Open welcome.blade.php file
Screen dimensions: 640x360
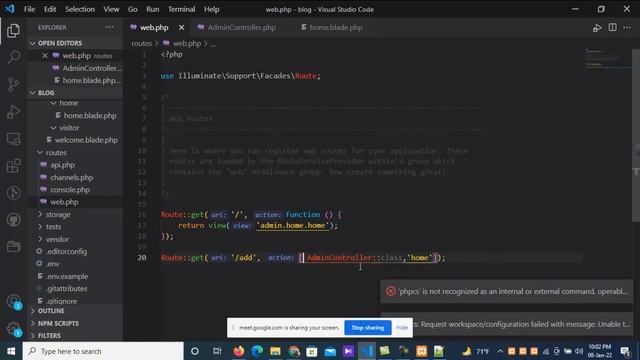75,140
